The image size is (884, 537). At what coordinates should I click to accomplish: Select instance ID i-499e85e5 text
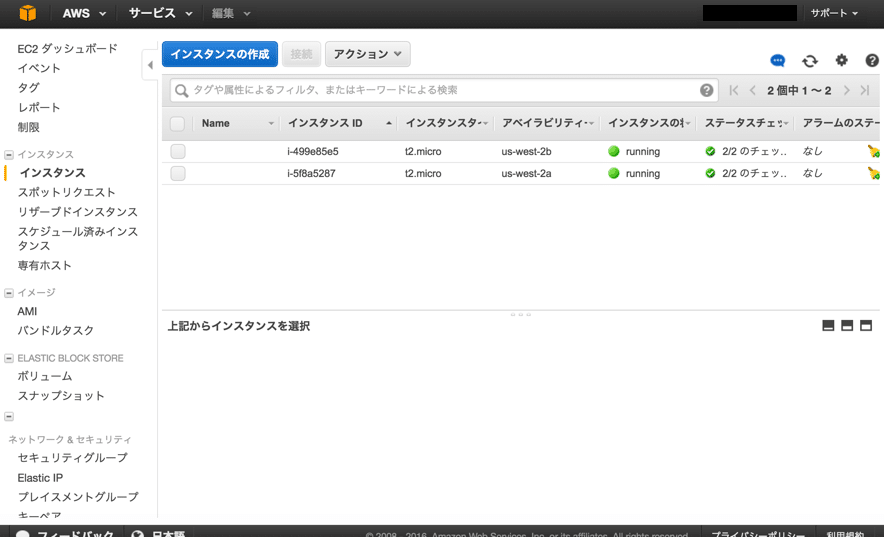tap(313, 151)
